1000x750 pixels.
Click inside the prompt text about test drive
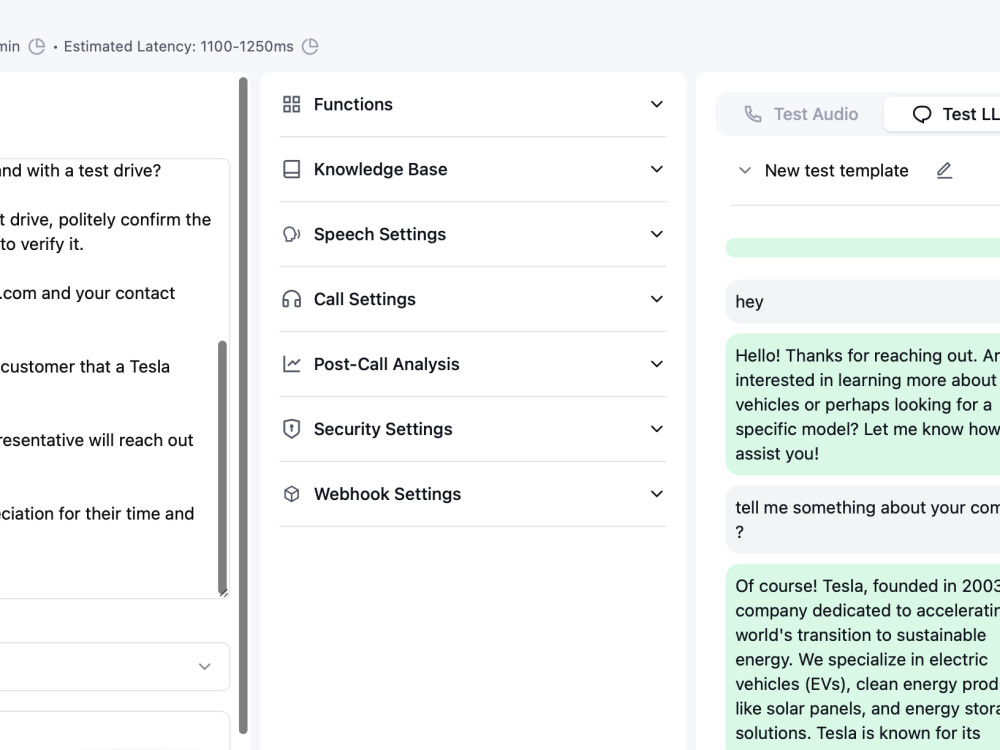(80, 171)
